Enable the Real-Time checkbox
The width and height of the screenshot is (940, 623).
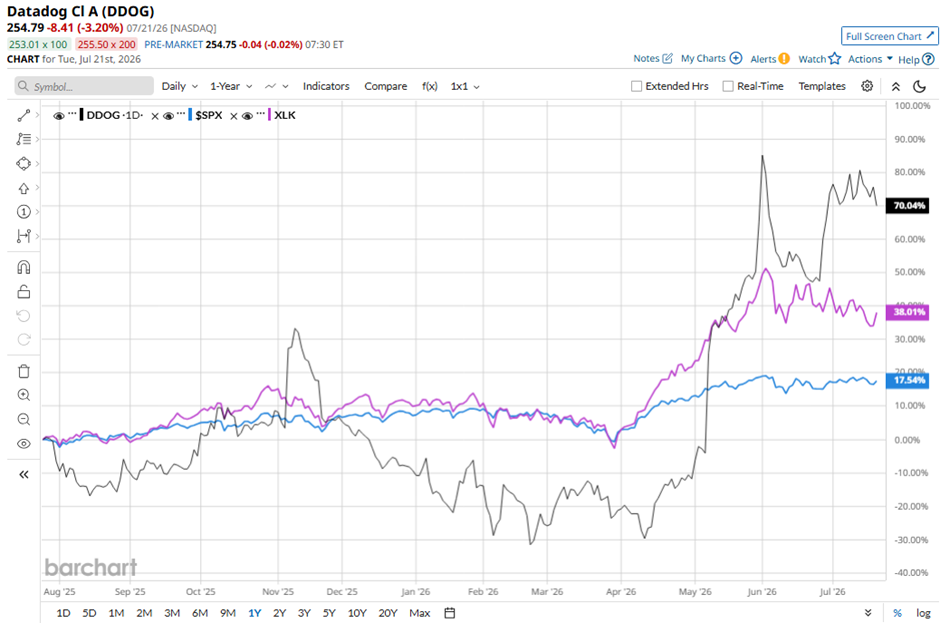coord(728,86)
